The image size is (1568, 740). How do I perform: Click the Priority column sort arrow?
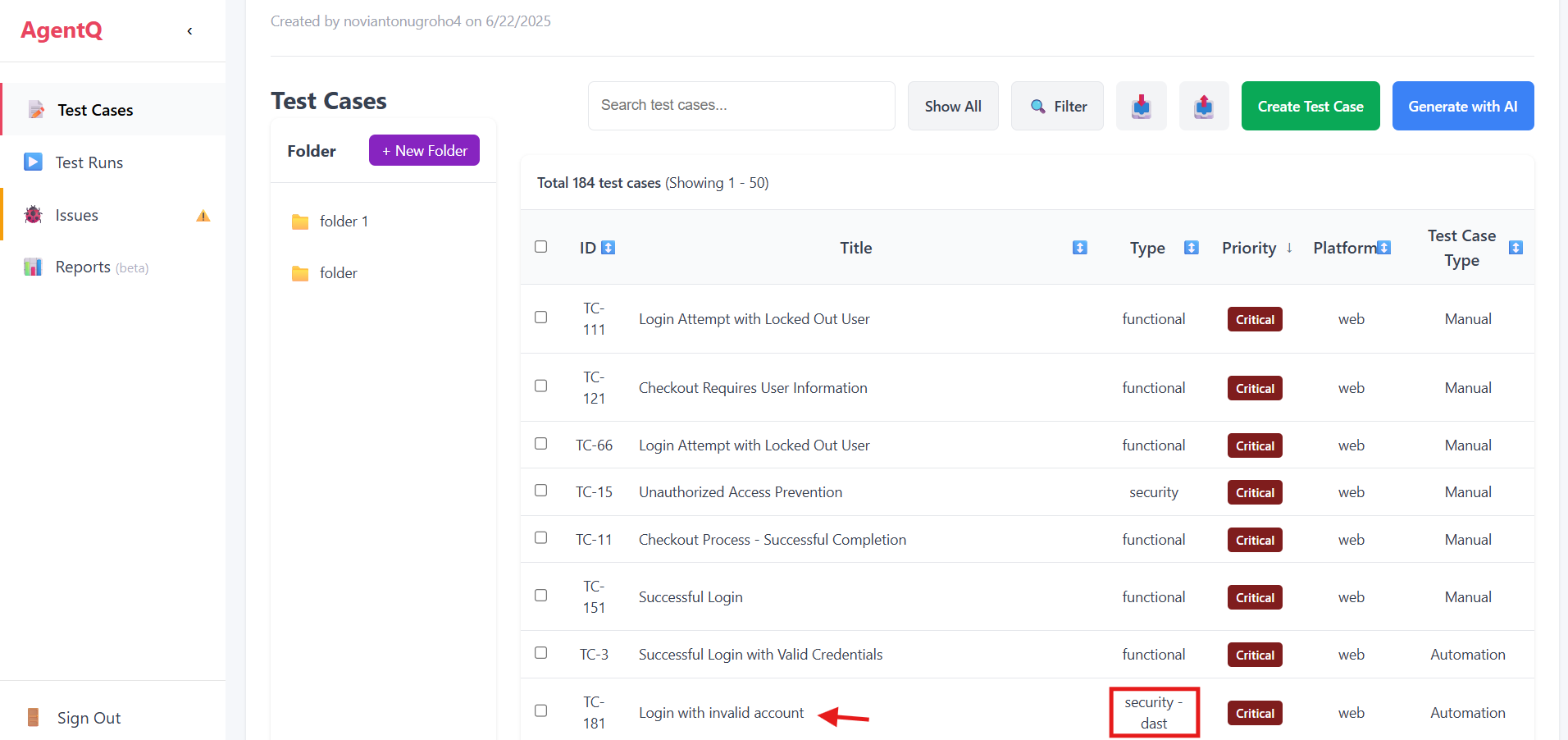(x=1289, y=248)
